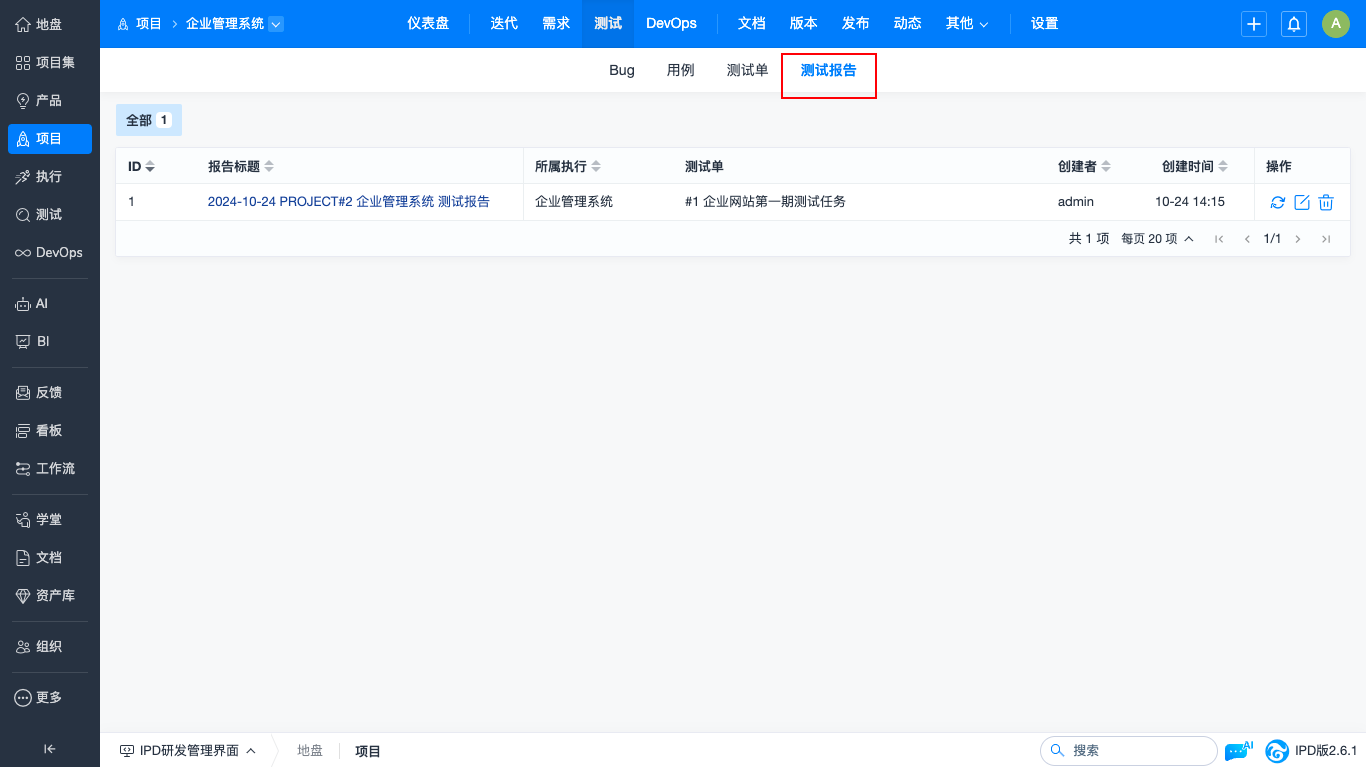
Task: Expand the IPD研发管理界面 switcher
Action: coord(187,751)
